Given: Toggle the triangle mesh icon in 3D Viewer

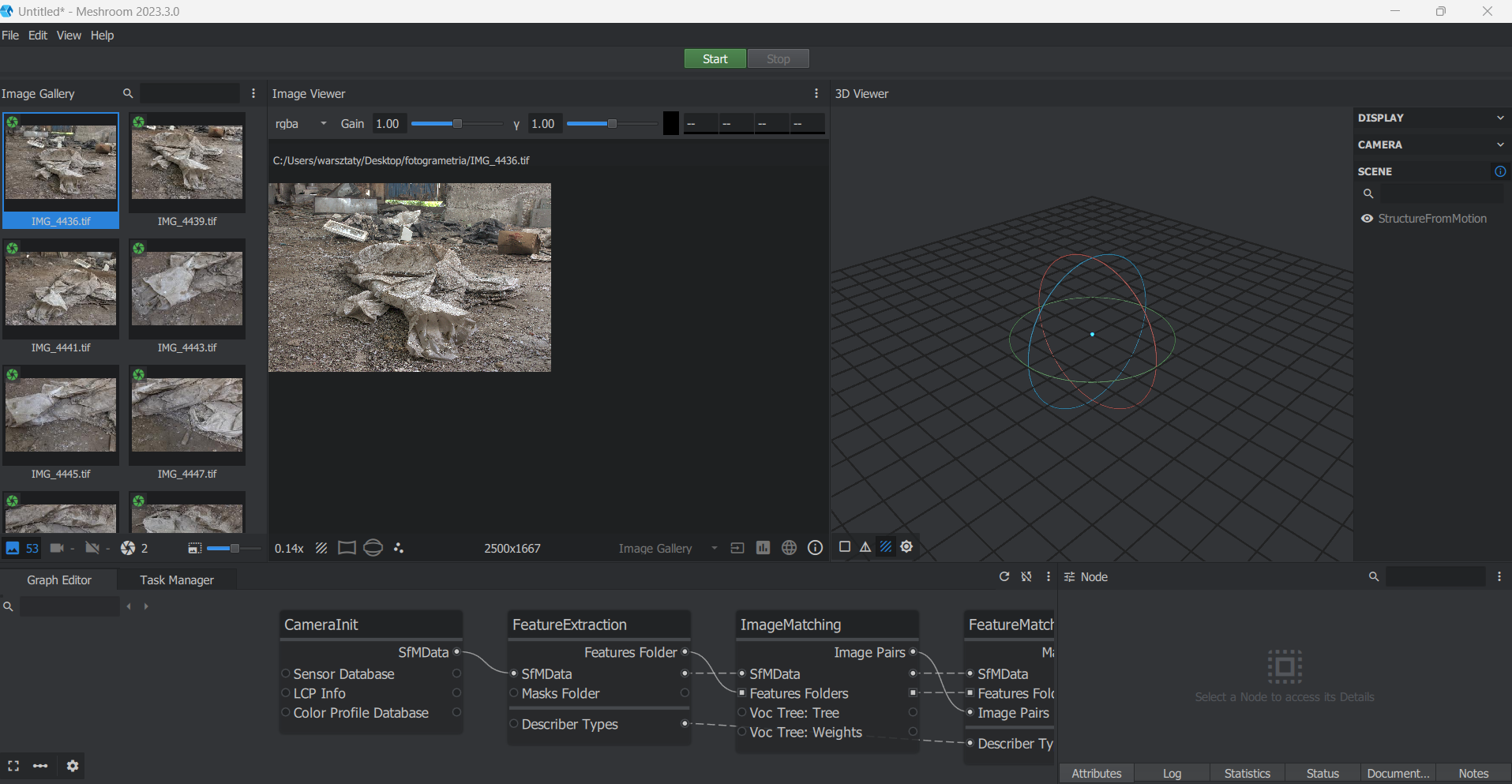Looking at the screenshot, I should (x=865, y=546).
